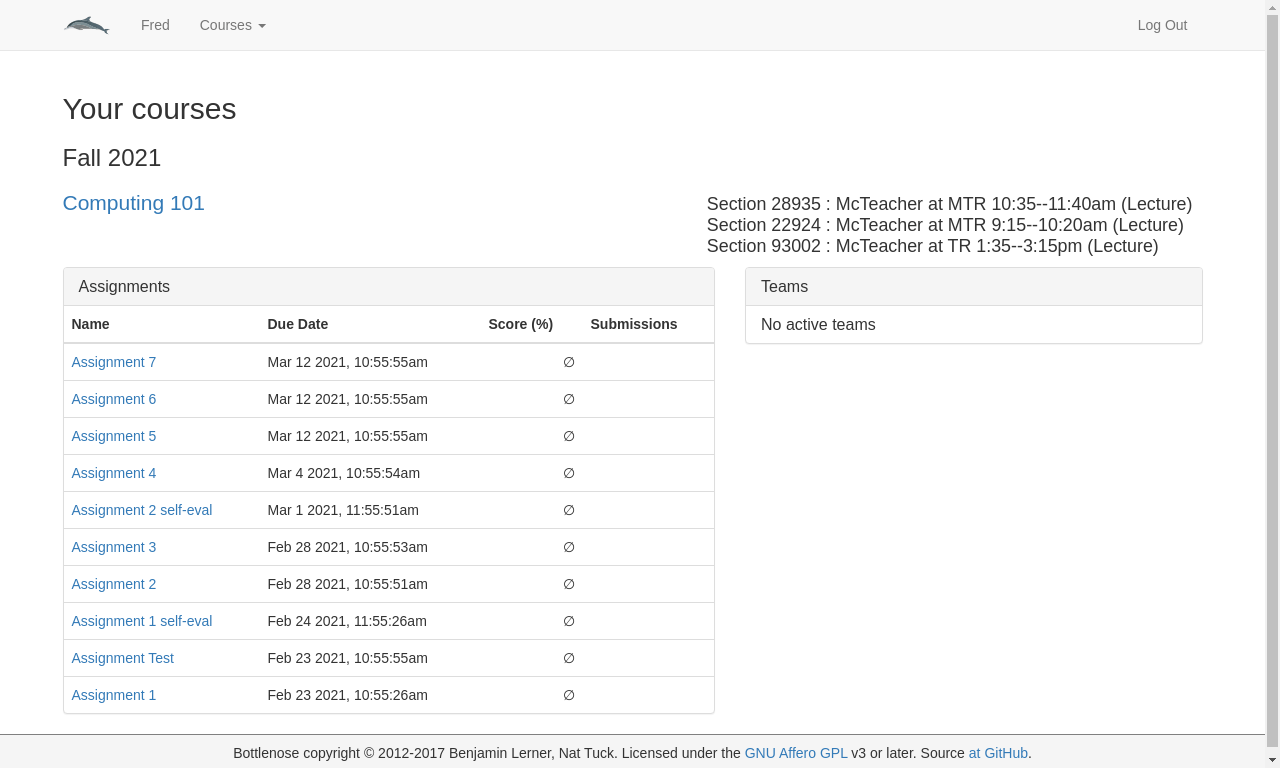Go to Assignment 4
The height and width of the screenshot is (768, 1280).
pos(113,473)
